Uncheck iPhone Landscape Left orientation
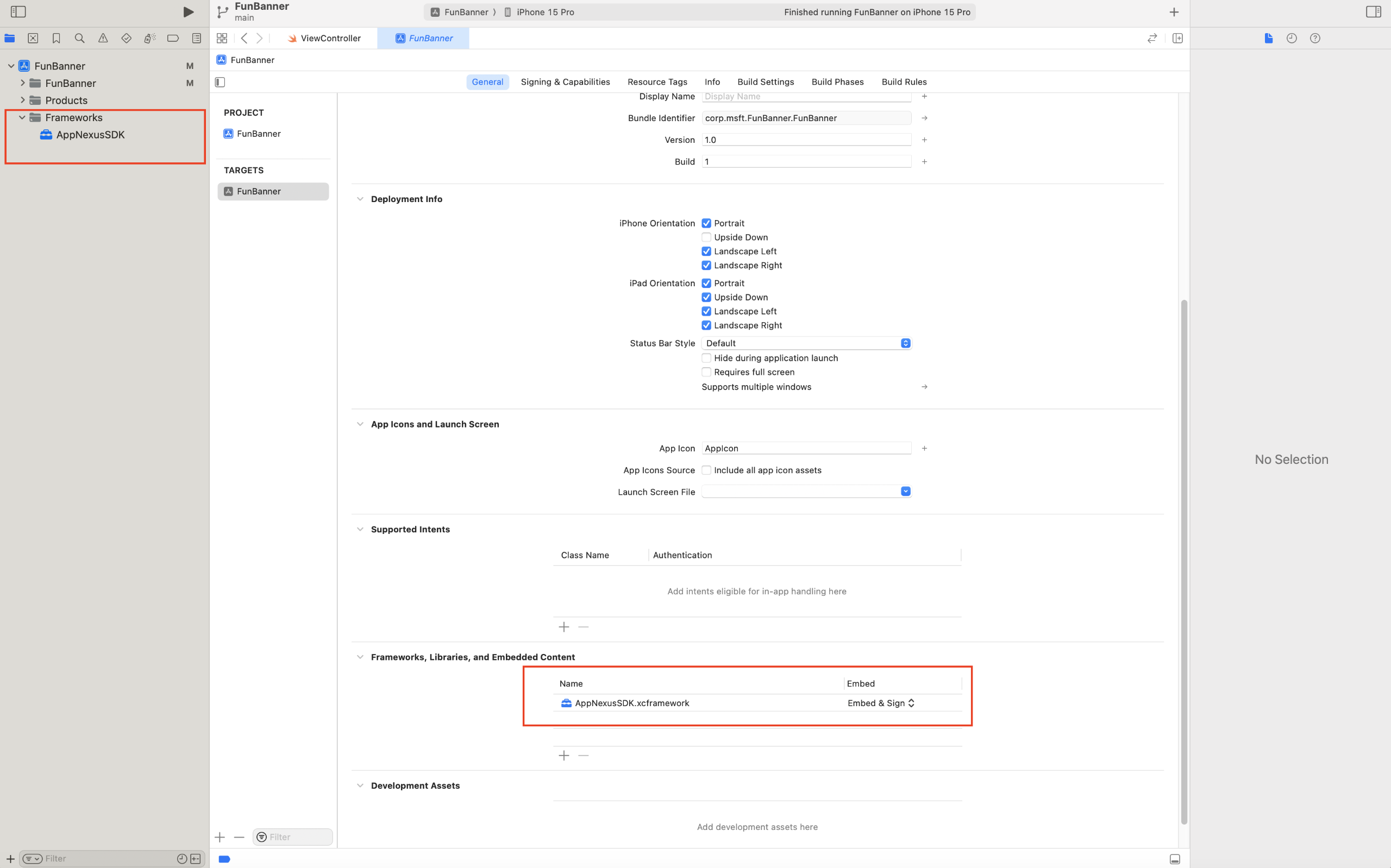This screenshot has width=1391, height=868. (x=706, y=251)
